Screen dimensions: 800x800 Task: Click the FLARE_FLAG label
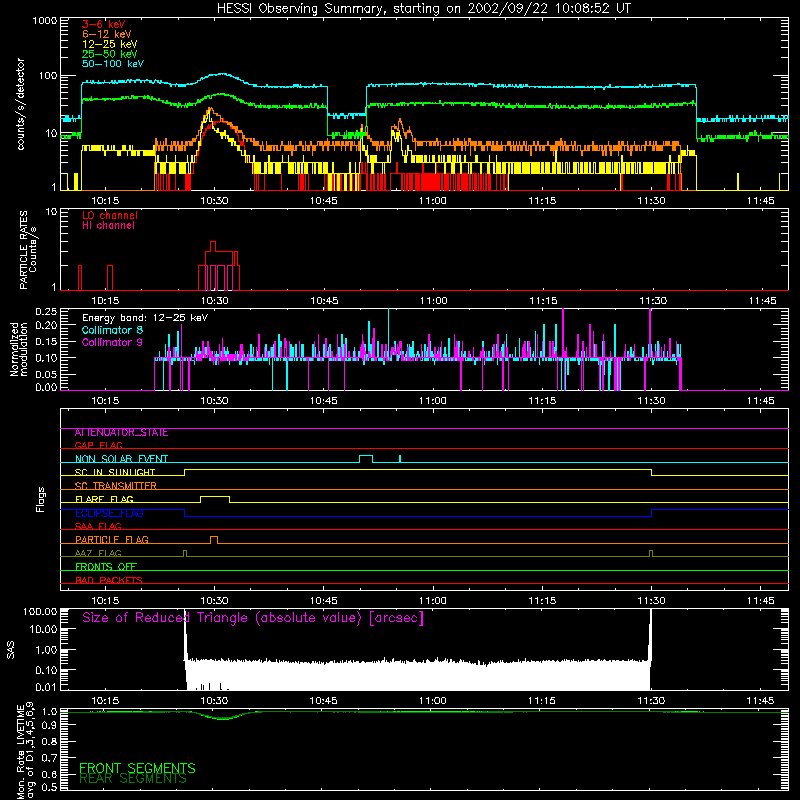[x=104, y=499]
